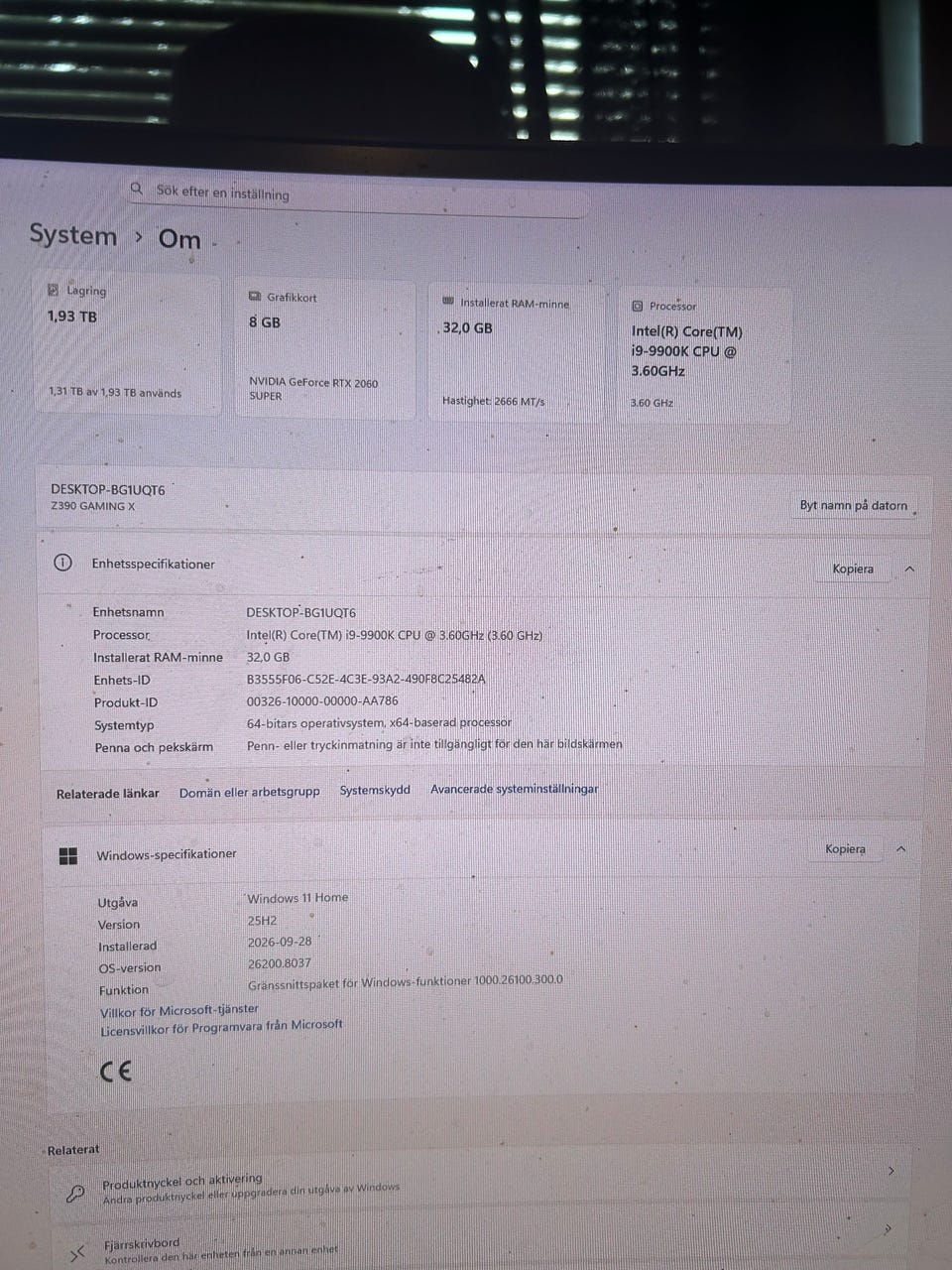Click the Processor chip icon
Viewport: 952px width, 1270px height.
[637, 306]
